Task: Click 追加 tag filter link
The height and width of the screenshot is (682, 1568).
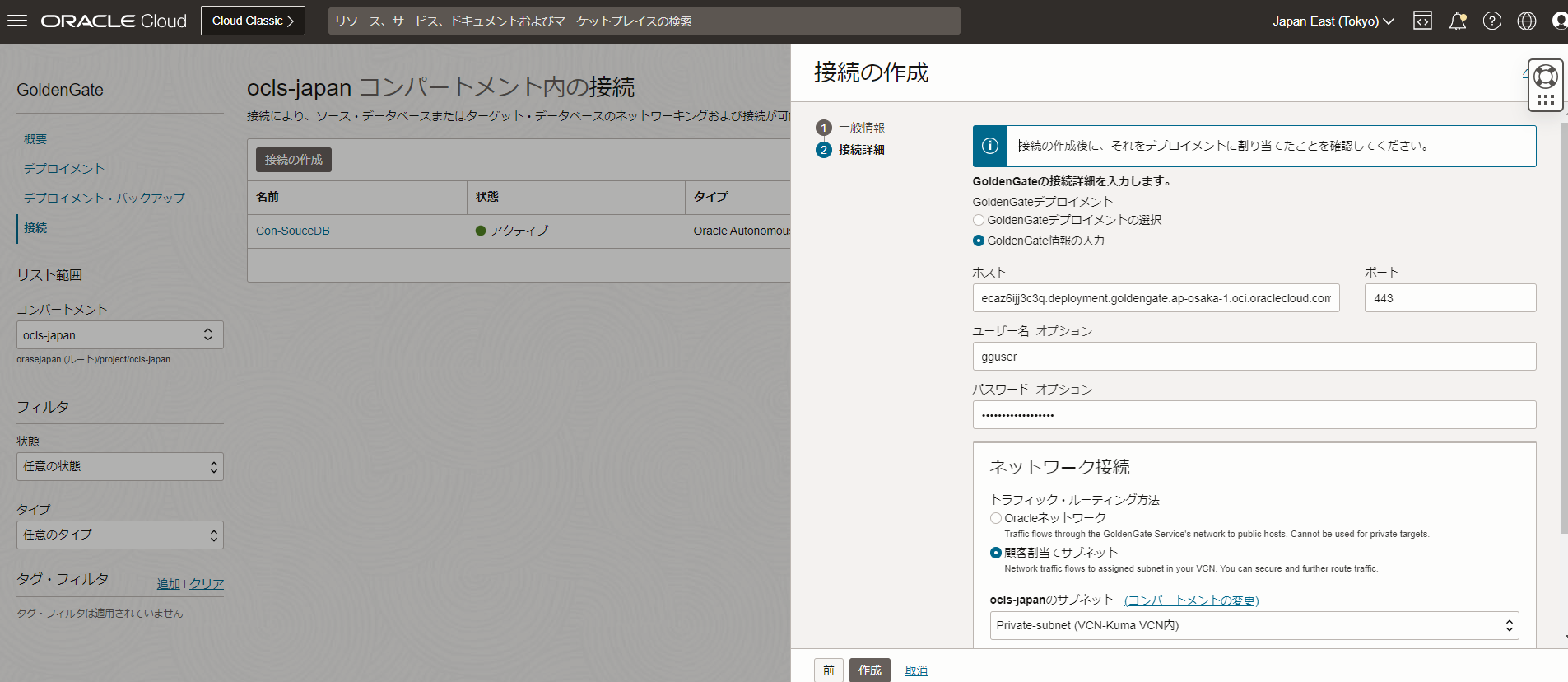Action: click(x=169, y=583)
